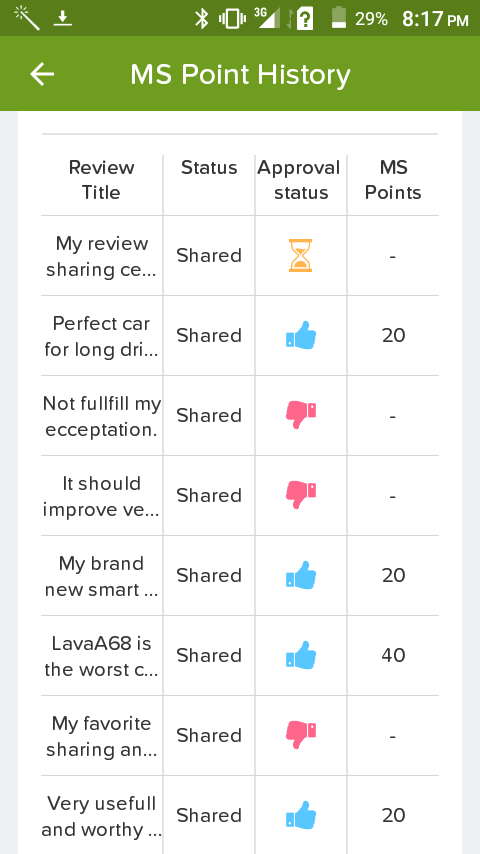
Task: Click thumbs-down icon for It should improve review
Action: (x=301, y=495)
